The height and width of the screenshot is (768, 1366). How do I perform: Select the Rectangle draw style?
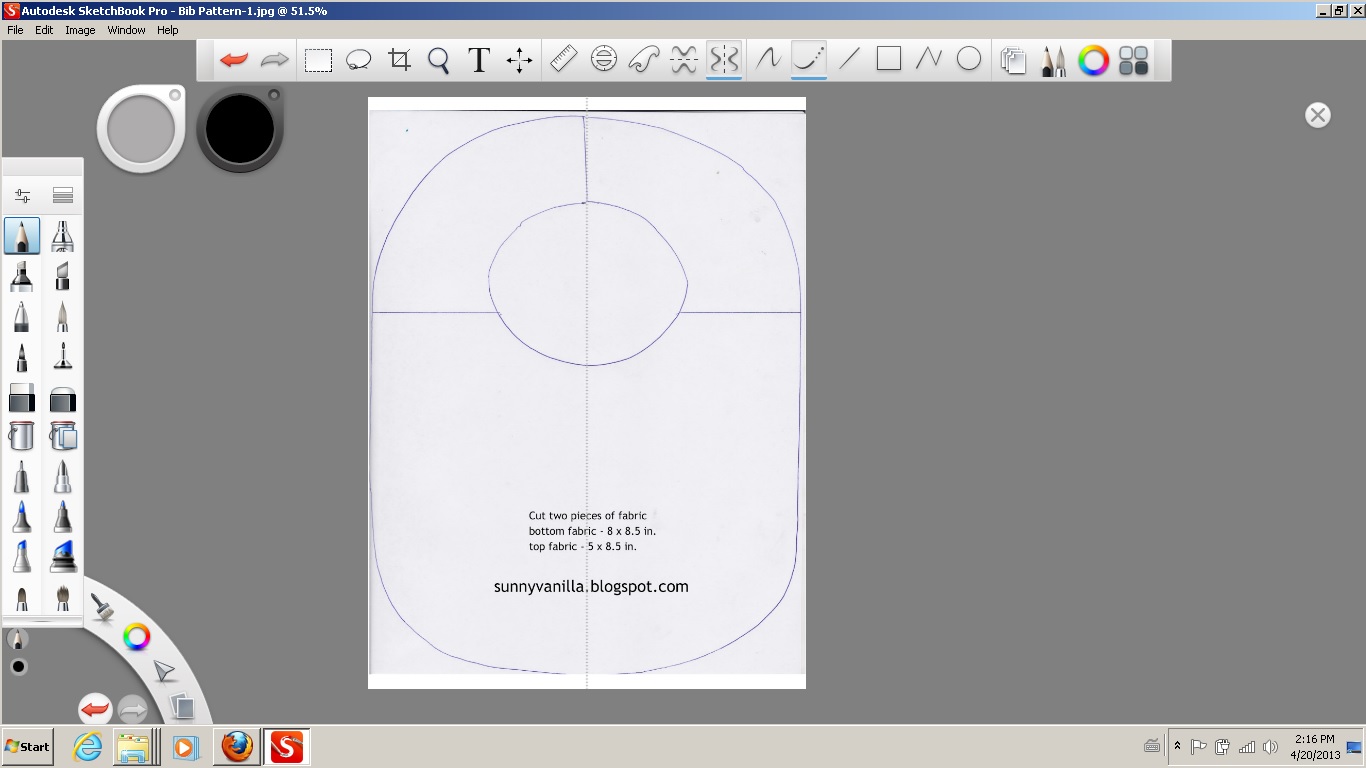(889, 59)
